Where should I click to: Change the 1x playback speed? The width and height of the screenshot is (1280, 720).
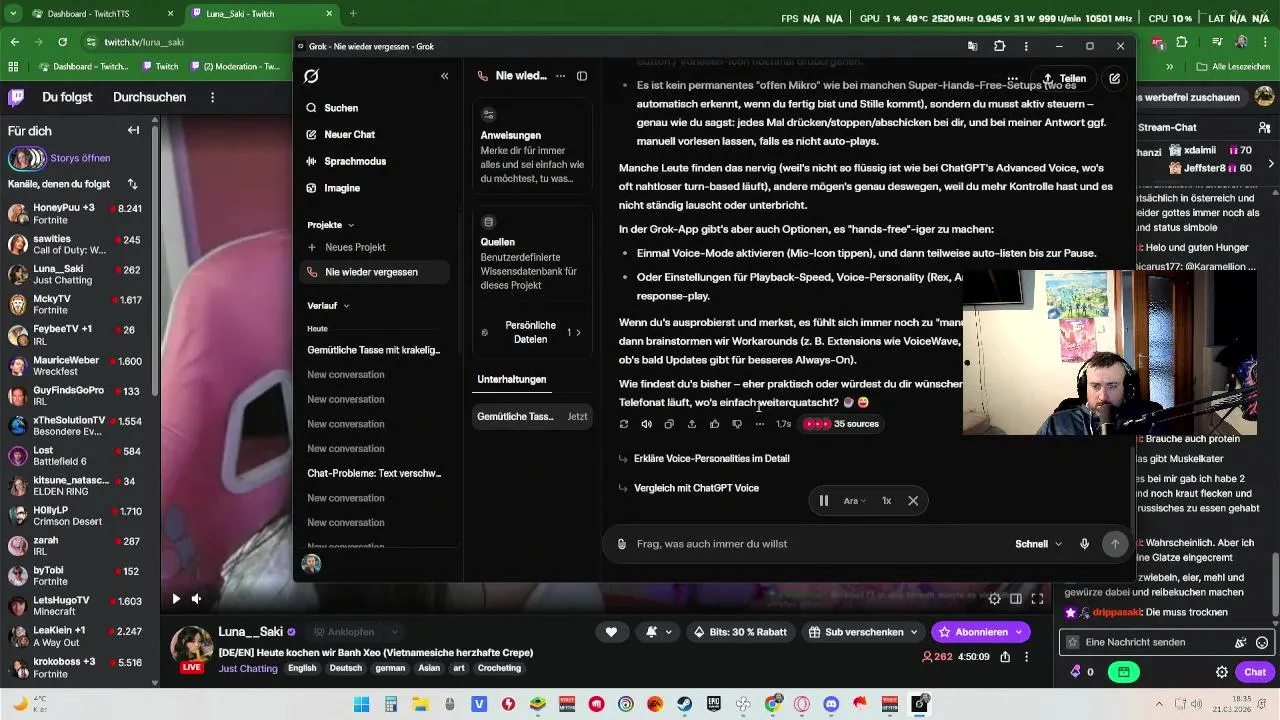point(886,501)
